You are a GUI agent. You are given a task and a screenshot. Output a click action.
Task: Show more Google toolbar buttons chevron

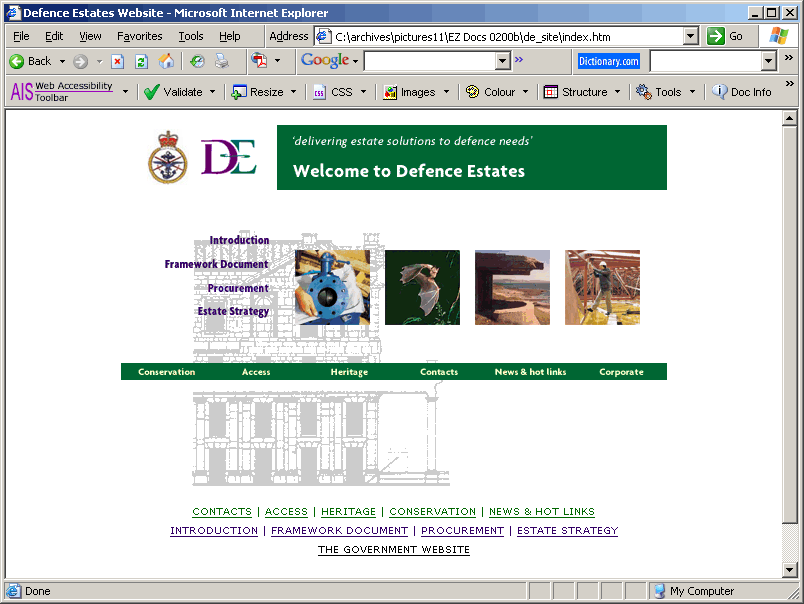point(519,59)
